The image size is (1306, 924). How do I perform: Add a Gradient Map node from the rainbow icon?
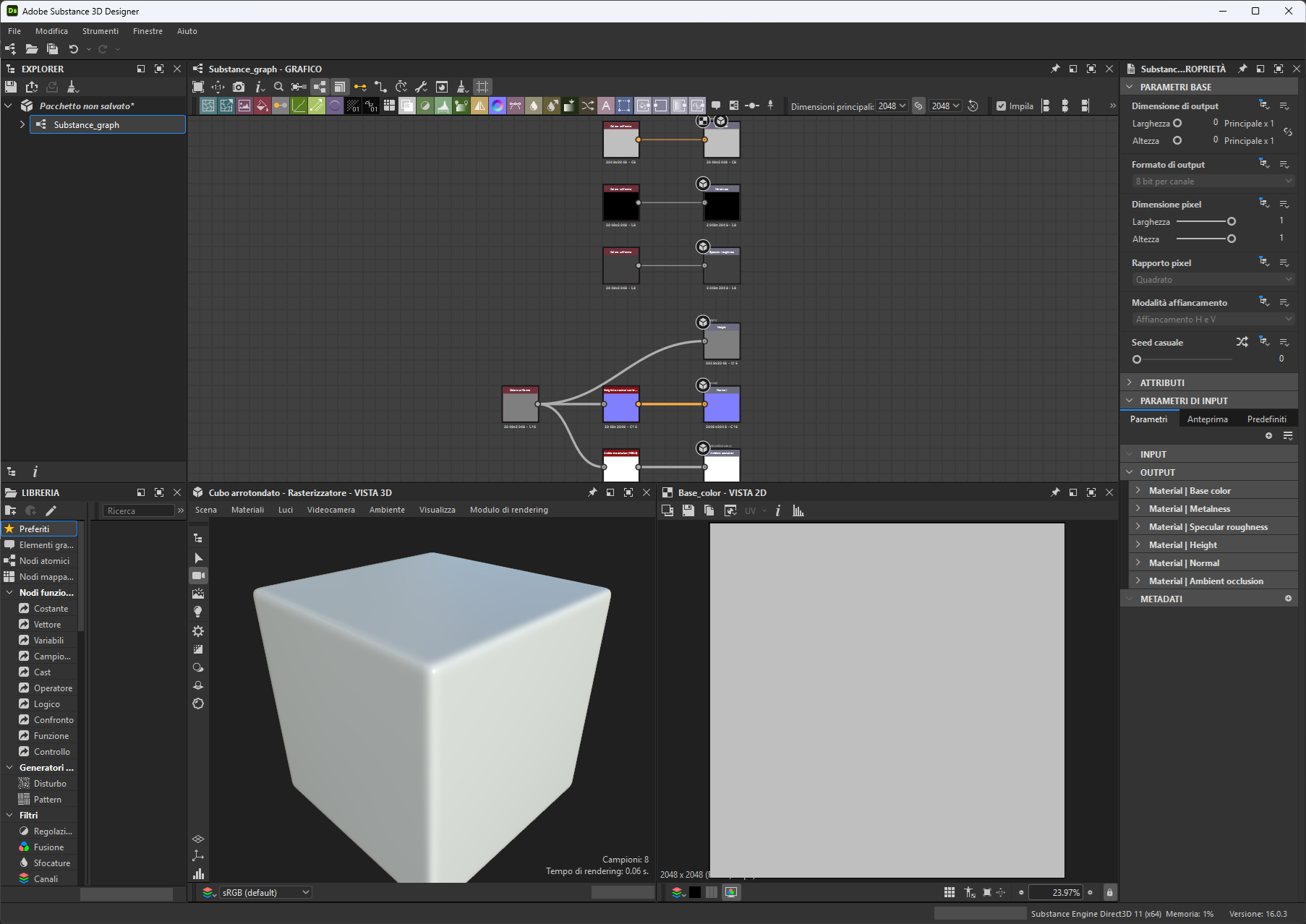498,106
